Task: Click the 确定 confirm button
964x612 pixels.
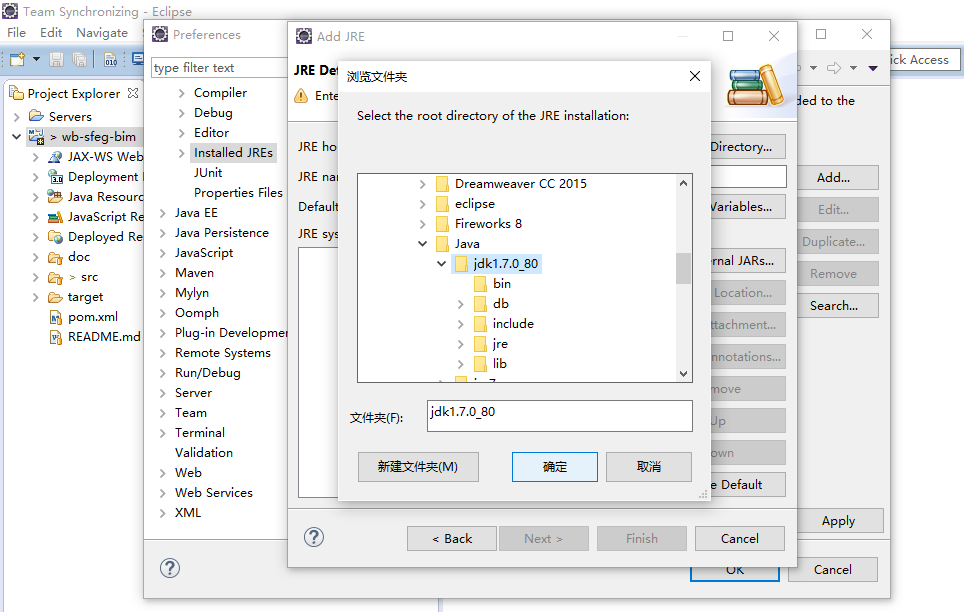Action: point(555,467)
